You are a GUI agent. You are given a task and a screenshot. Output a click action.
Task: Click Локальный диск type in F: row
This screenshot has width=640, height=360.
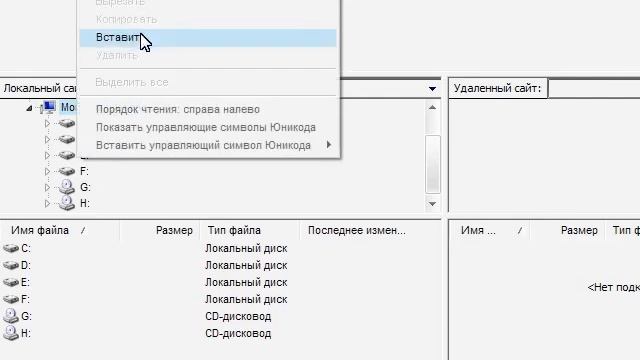pyautogui.click(x=246, y=300)
